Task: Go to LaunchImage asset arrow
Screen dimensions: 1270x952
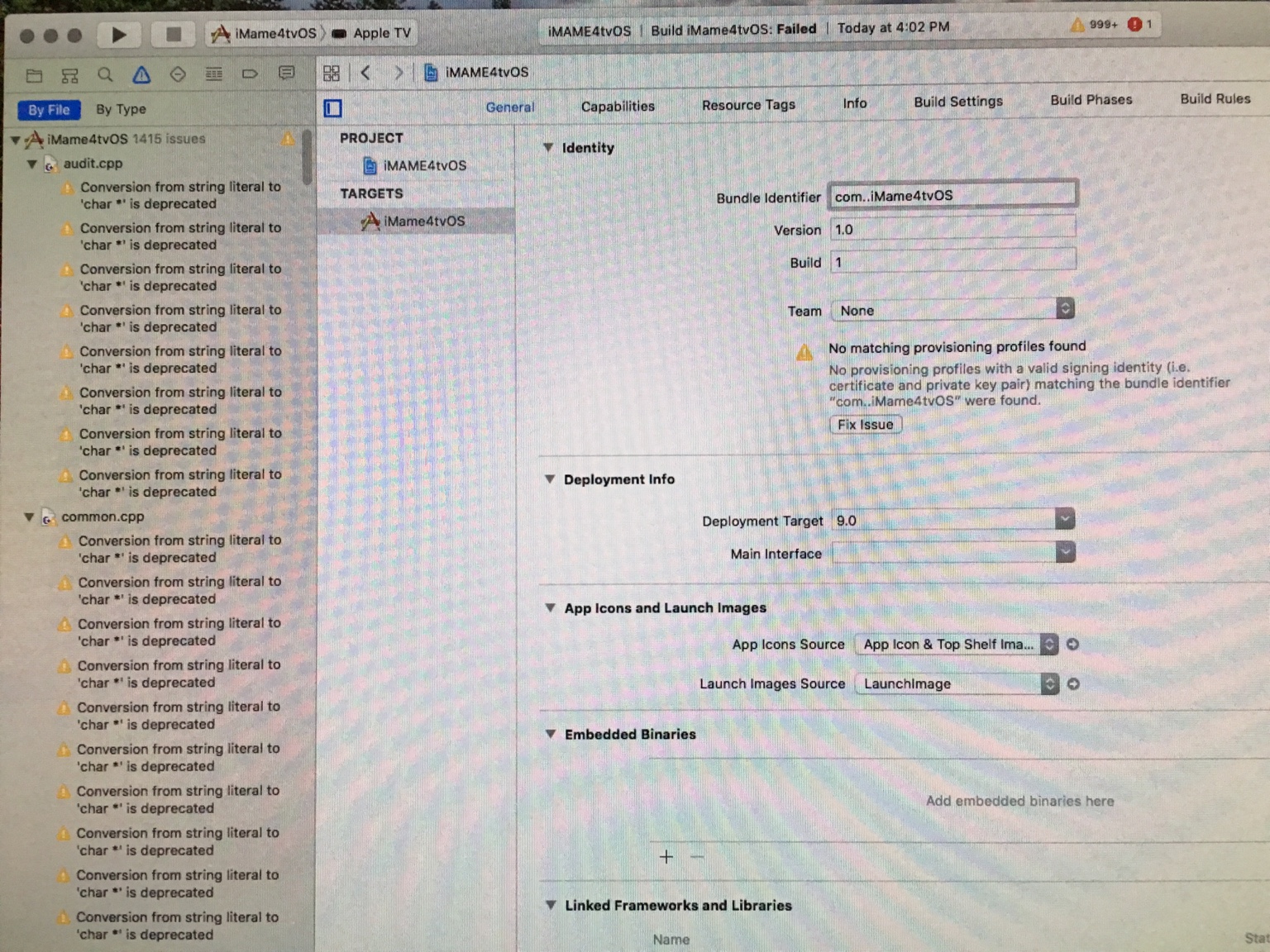Action: [x=1073, y=683]
